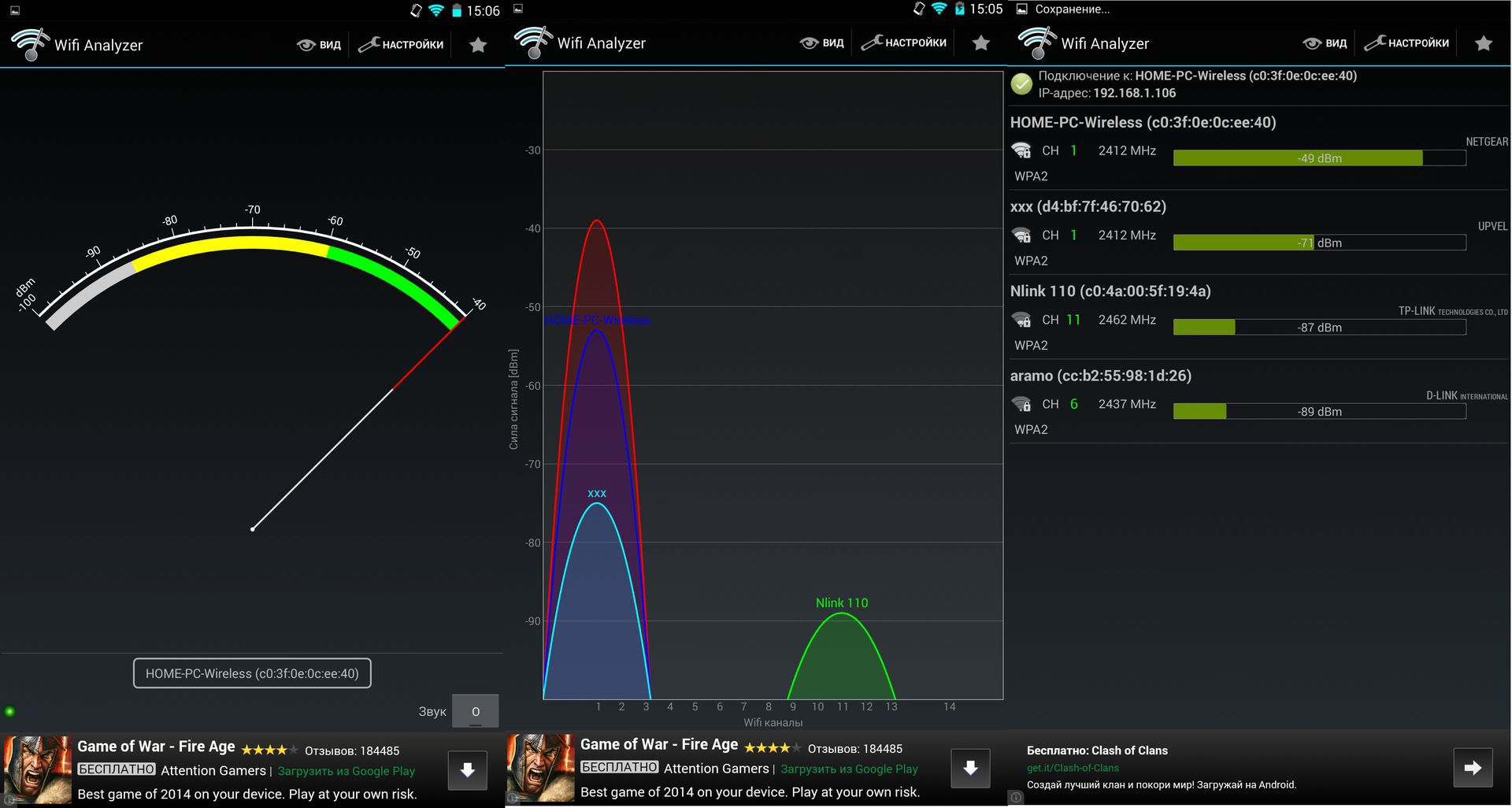Tap -89 dBm signal bar

pyautogui.click(x=1320, y=411)
